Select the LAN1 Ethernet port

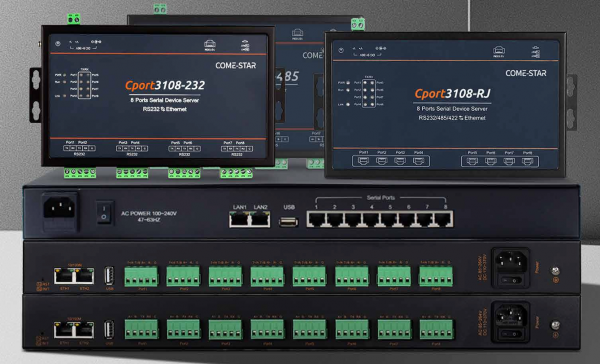tap(239, 220)
